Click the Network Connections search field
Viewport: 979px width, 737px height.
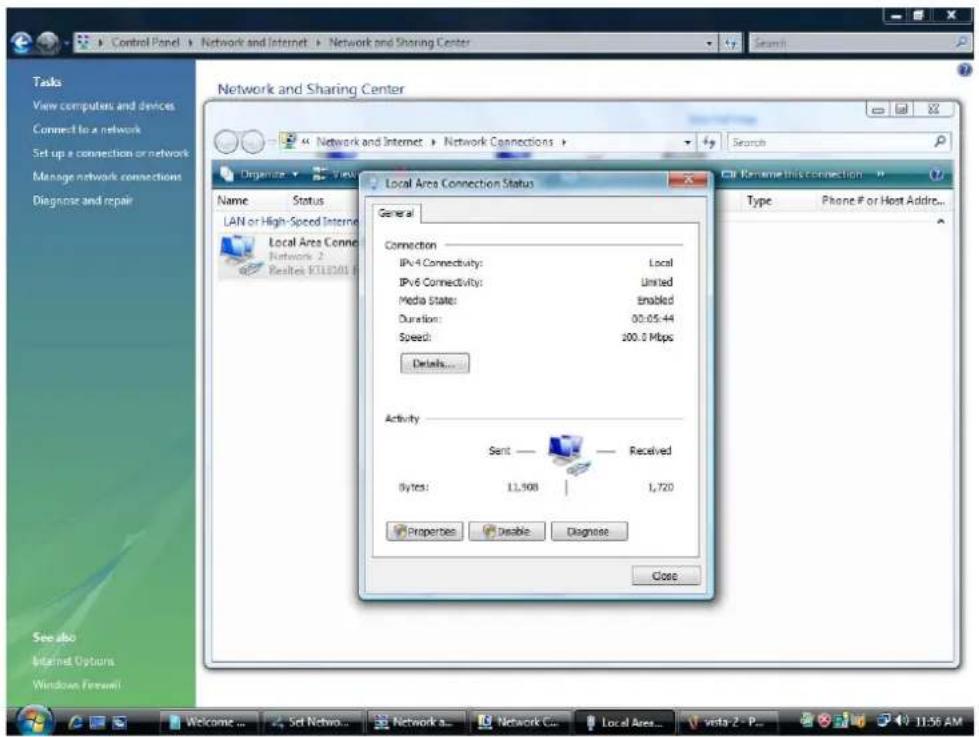point(830,142)
